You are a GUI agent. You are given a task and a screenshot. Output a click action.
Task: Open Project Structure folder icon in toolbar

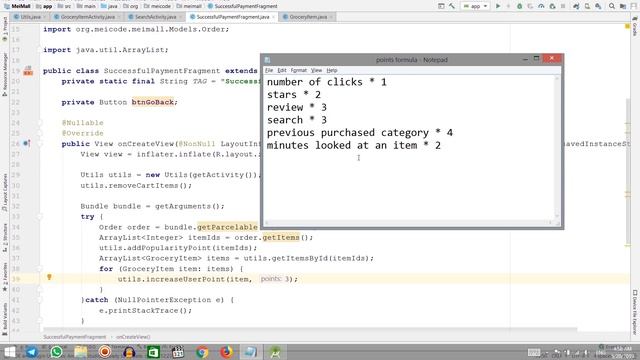point(623,6)
